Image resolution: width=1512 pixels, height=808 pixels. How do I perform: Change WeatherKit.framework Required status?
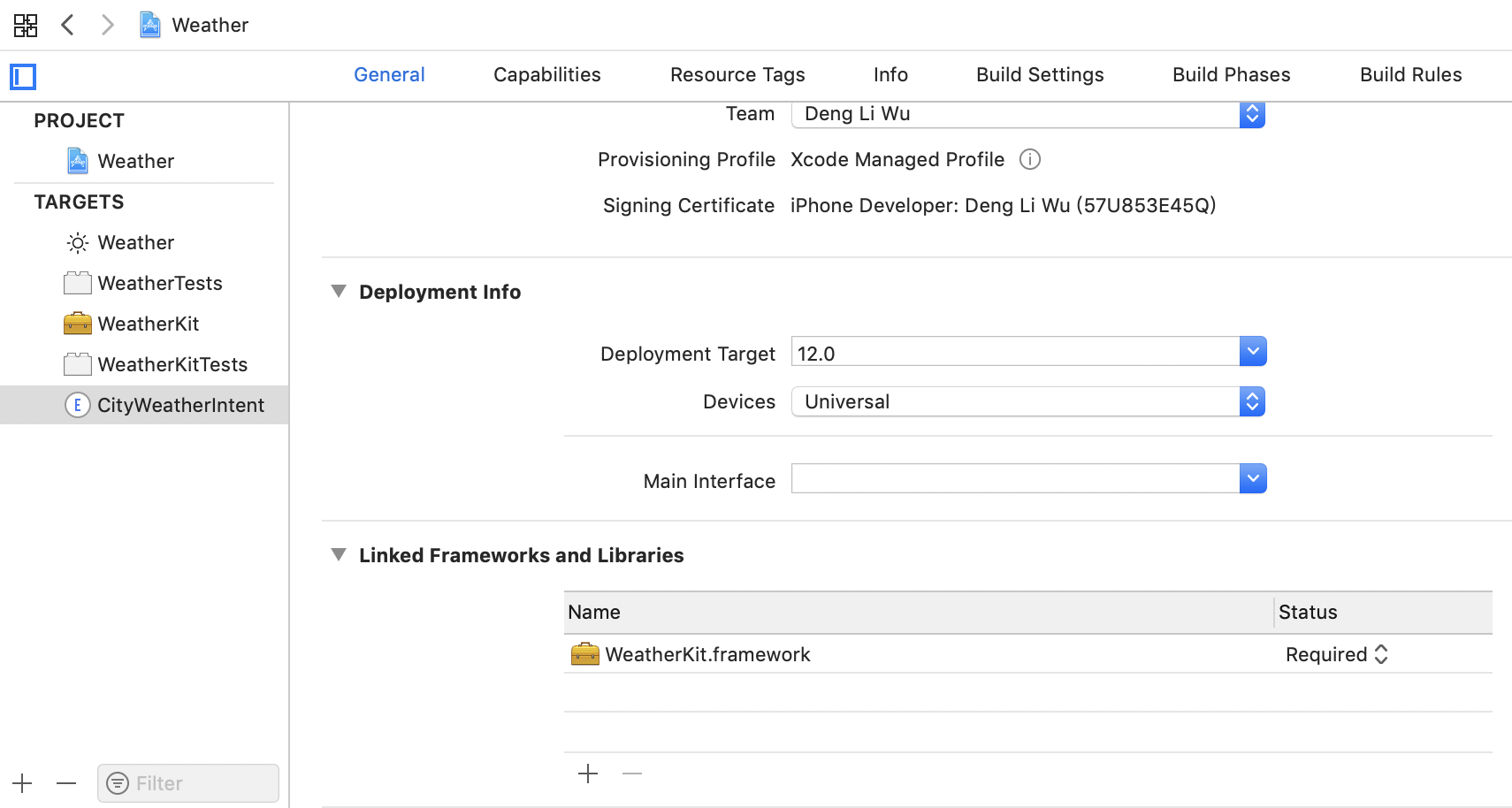[x=1336, y=654]
